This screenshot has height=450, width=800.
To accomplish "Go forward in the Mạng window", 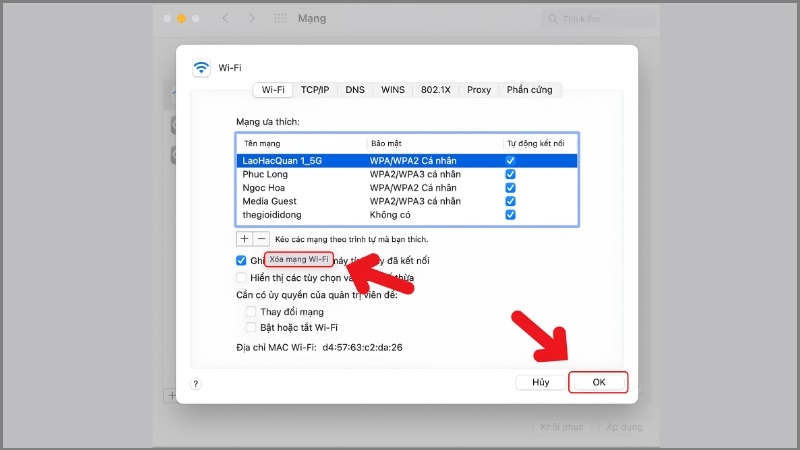I will pos(252,18).
